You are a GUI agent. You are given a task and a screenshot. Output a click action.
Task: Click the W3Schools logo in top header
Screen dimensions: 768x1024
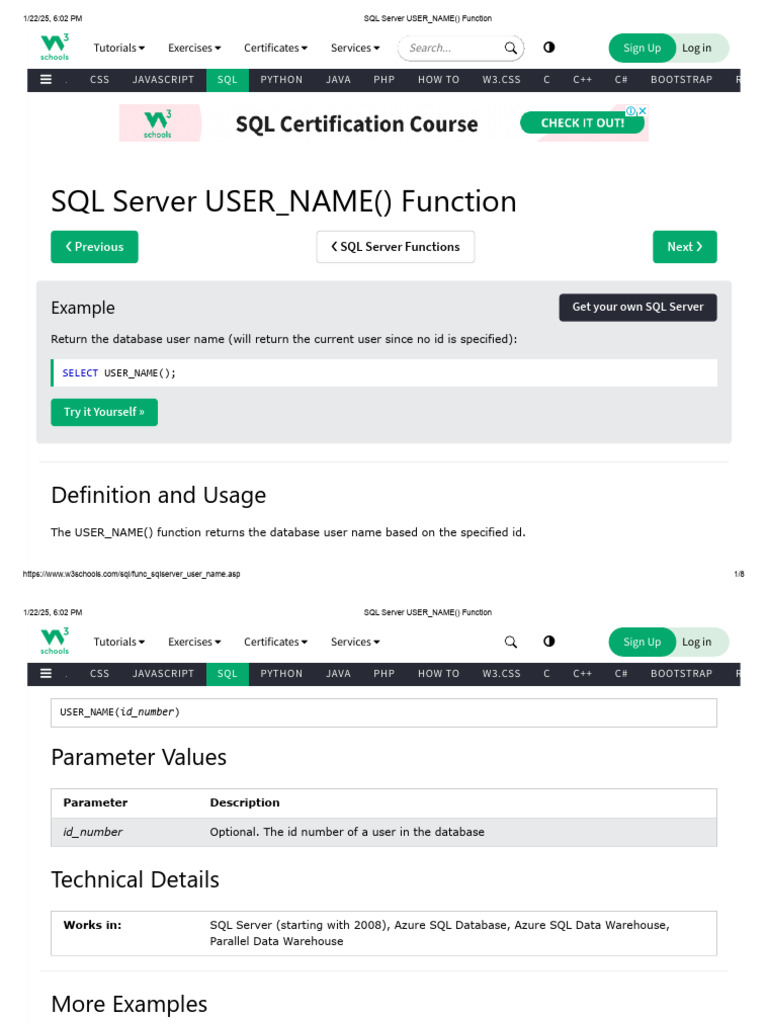click(x=55, y=48)
